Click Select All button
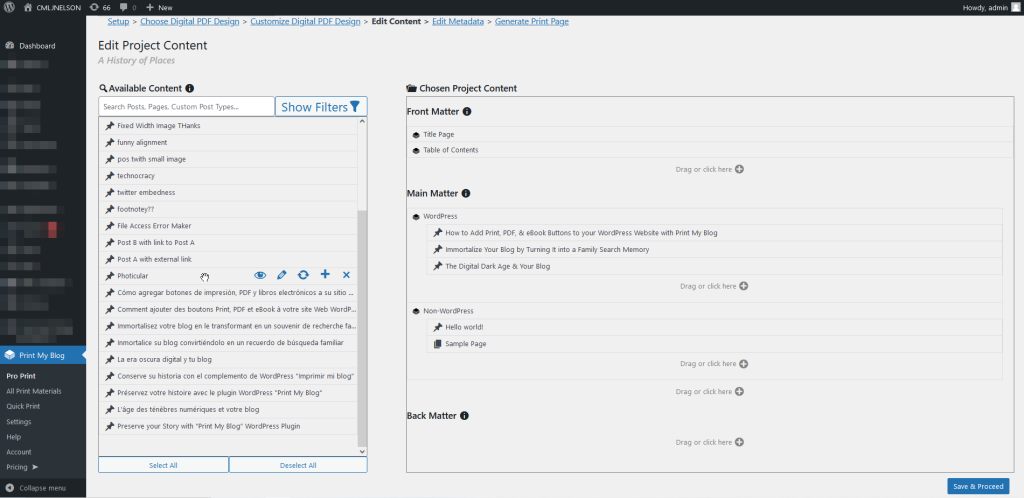This screenshot has width=1024, height=498. [x=163, y=465]
